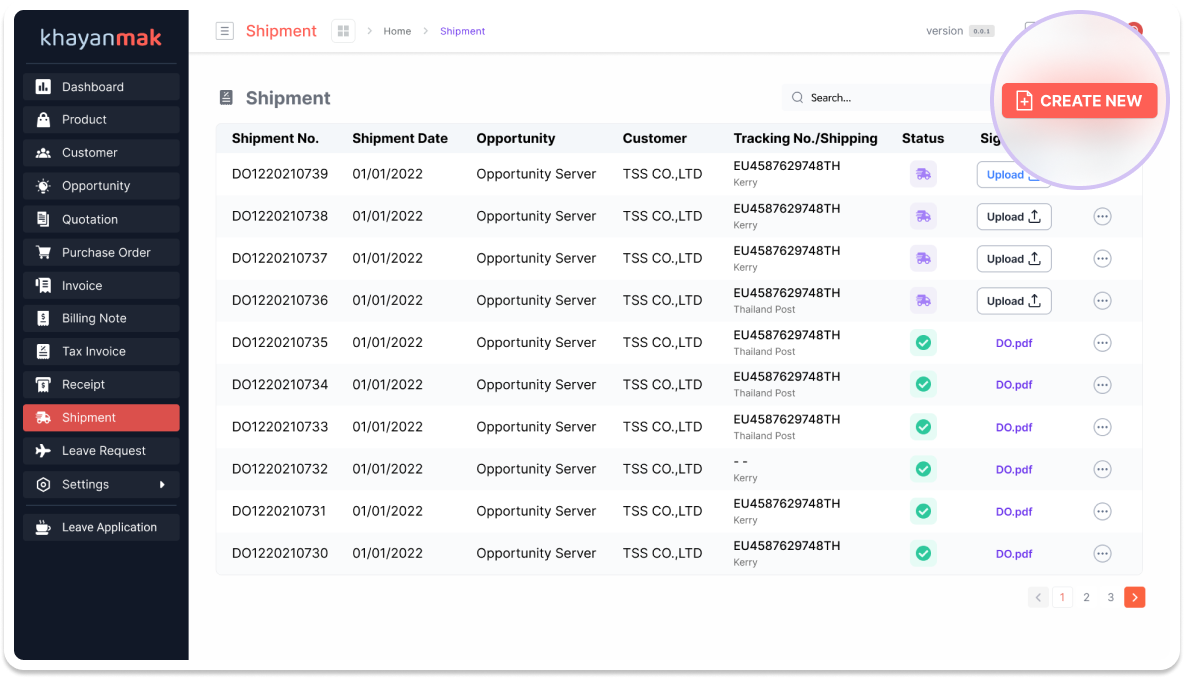Viewport: 1184px width, 678px height.
Task: Open more options for shipment DO1220210737
Action: click(x=1102, y=259)
